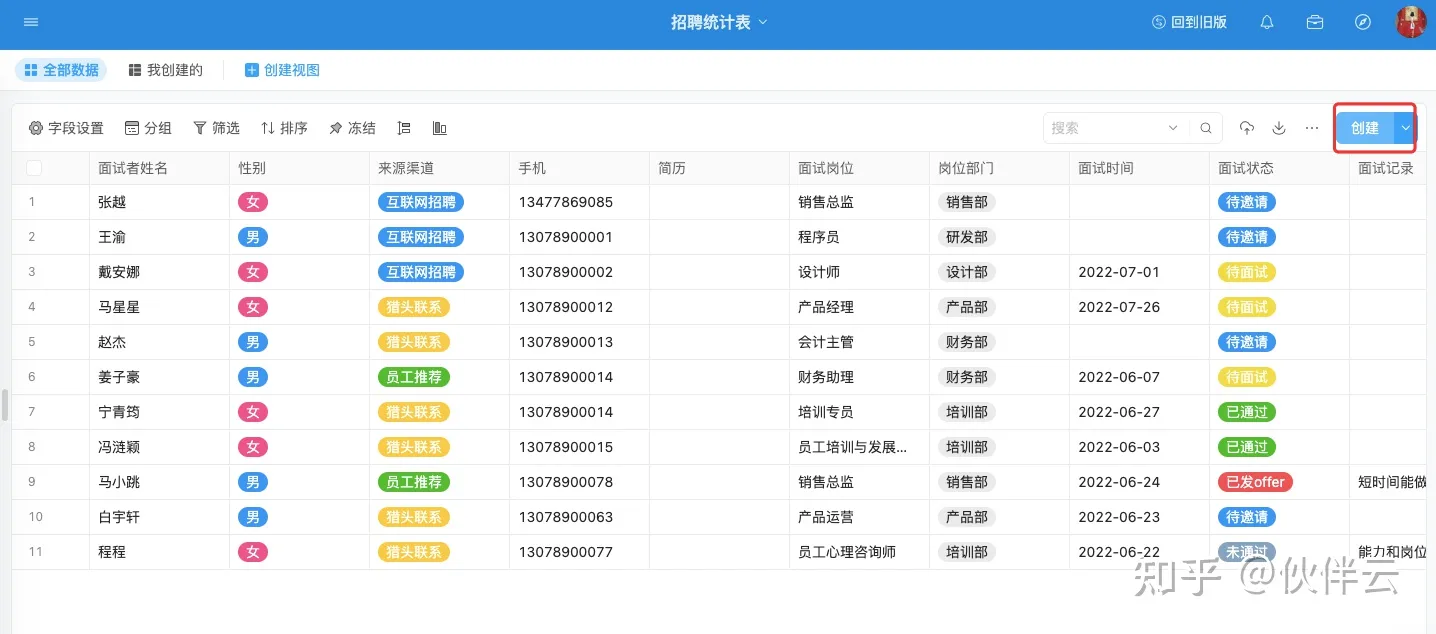Image resolution: width=1436 pixels, height=634 pixels.
Task: Click the 面试者姓名 column header
Action: point(159,168)
